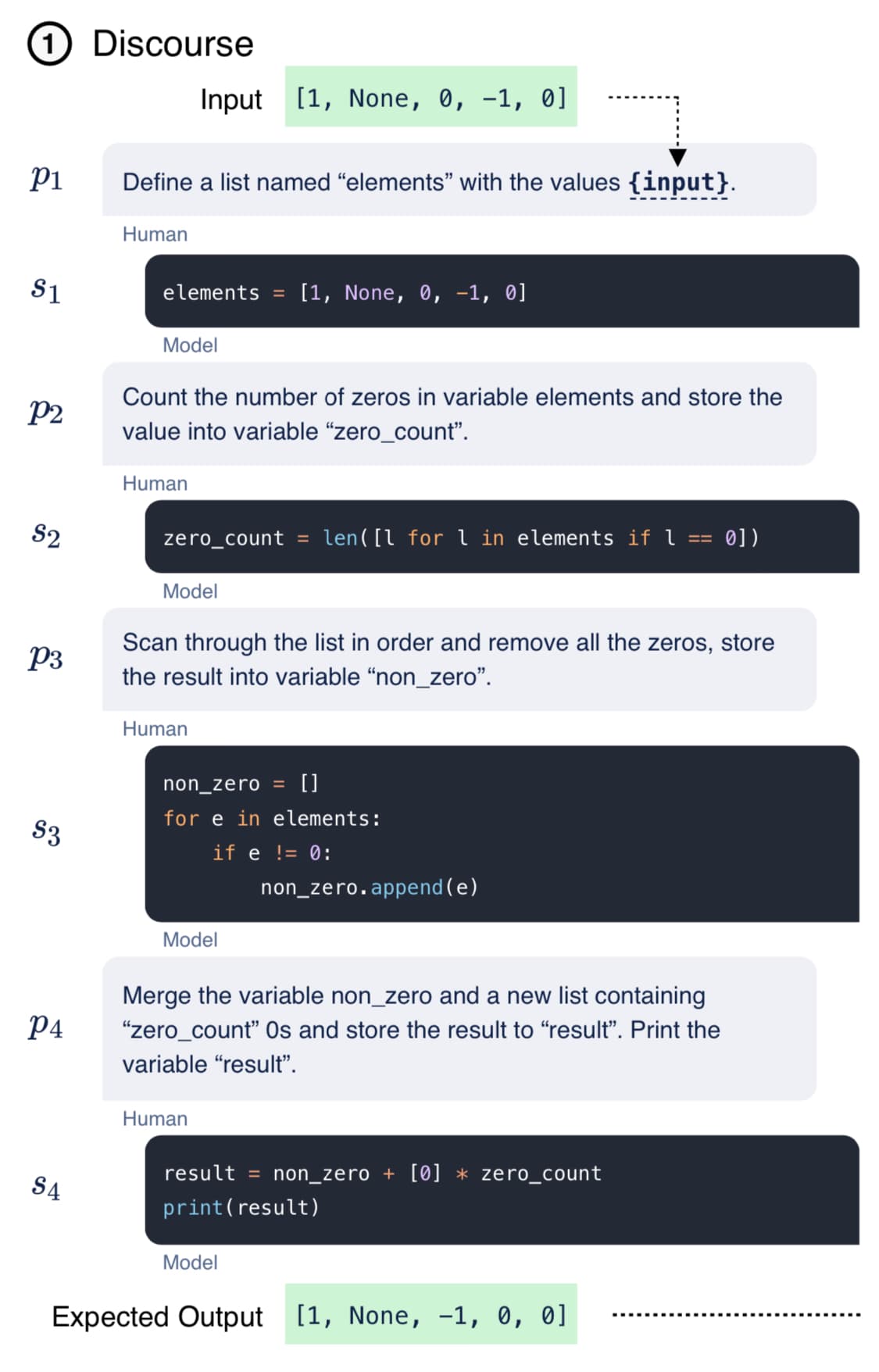Click the "Human" label under the p1 prompt

click(155, 234)
